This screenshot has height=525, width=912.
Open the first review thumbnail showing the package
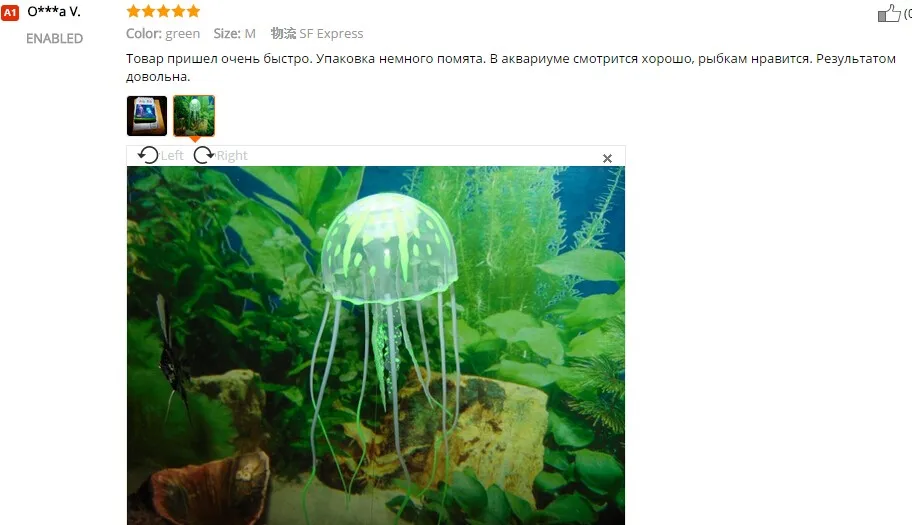[x=147, y=116]
